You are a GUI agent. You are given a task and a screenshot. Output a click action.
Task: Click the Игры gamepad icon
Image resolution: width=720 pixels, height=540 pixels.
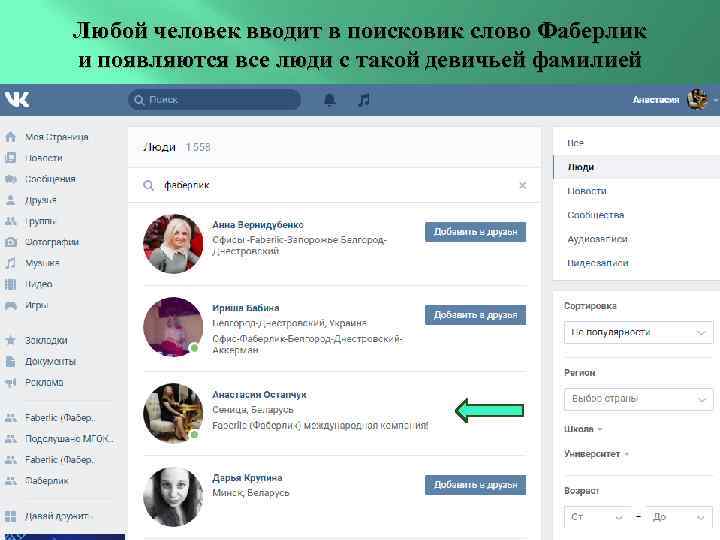click(x=10, y=305)
